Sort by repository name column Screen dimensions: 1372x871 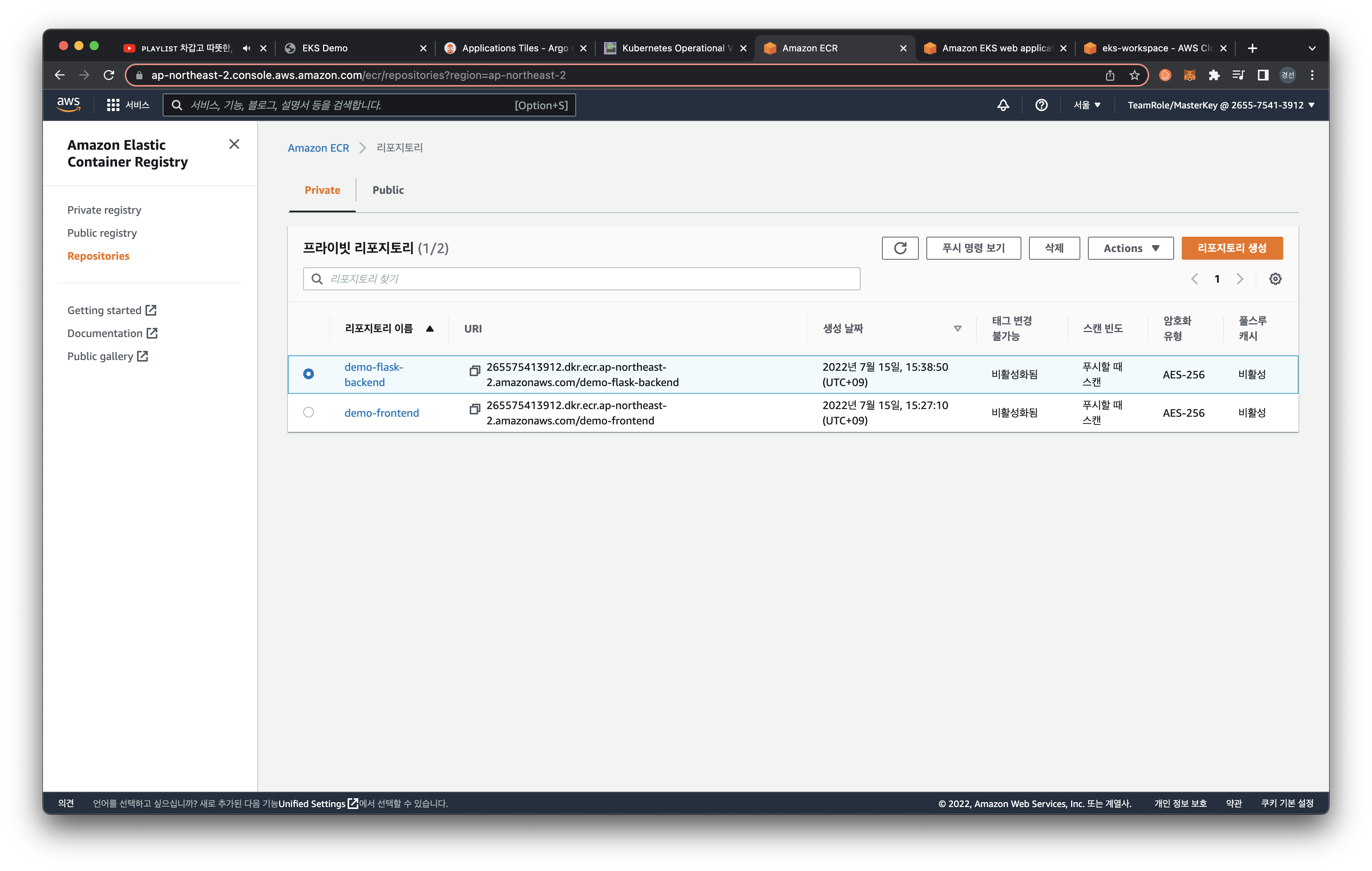coord(389,328)
